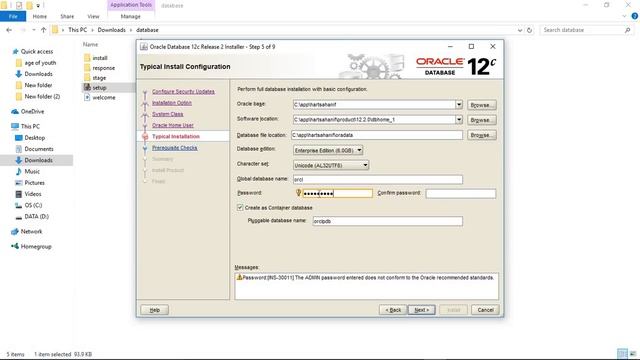
Task: Go up one folder level
Action: [x=43, y=30]
